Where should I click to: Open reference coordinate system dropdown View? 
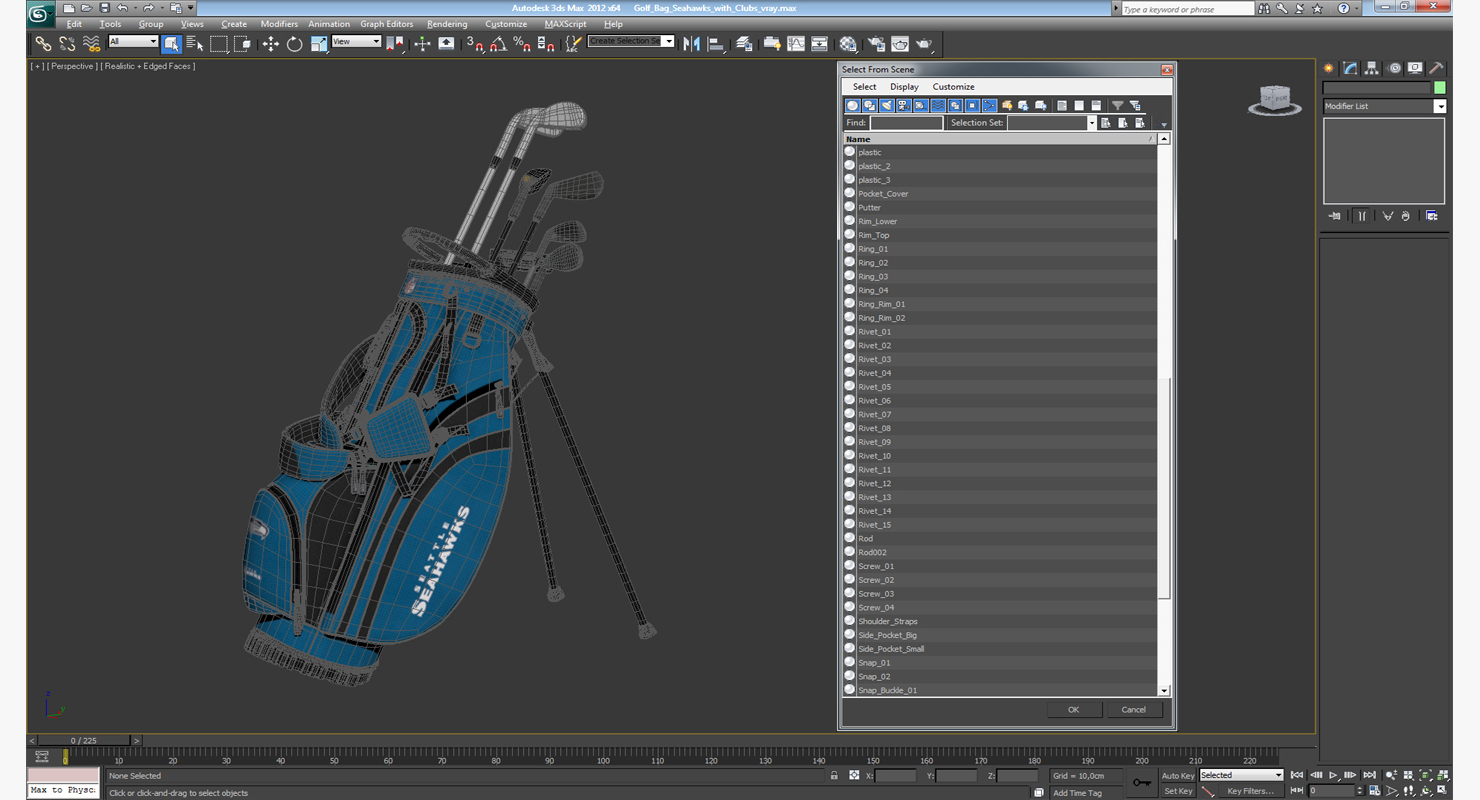356,41
